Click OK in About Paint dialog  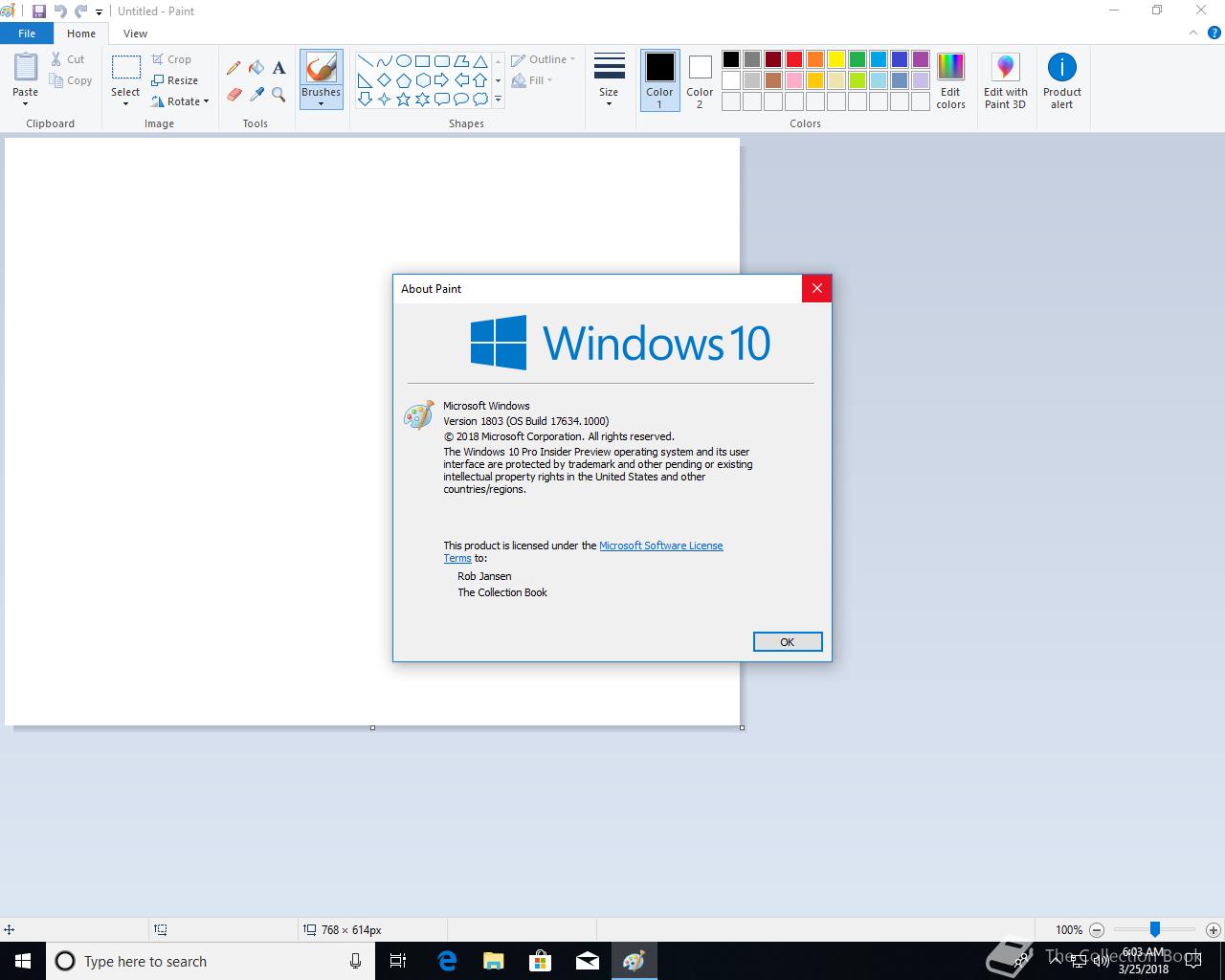pos(787,642)
